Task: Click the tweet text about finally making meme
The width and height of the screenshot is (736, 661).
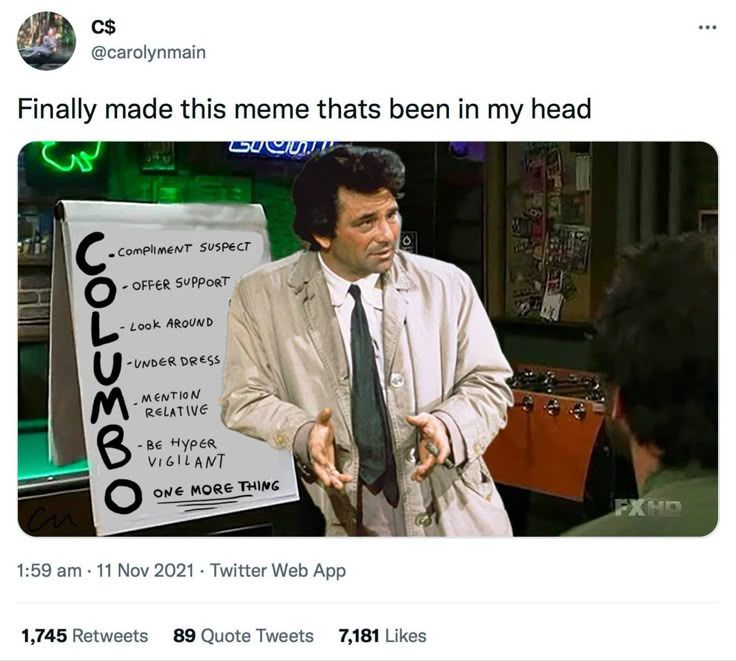Action: 304,109
